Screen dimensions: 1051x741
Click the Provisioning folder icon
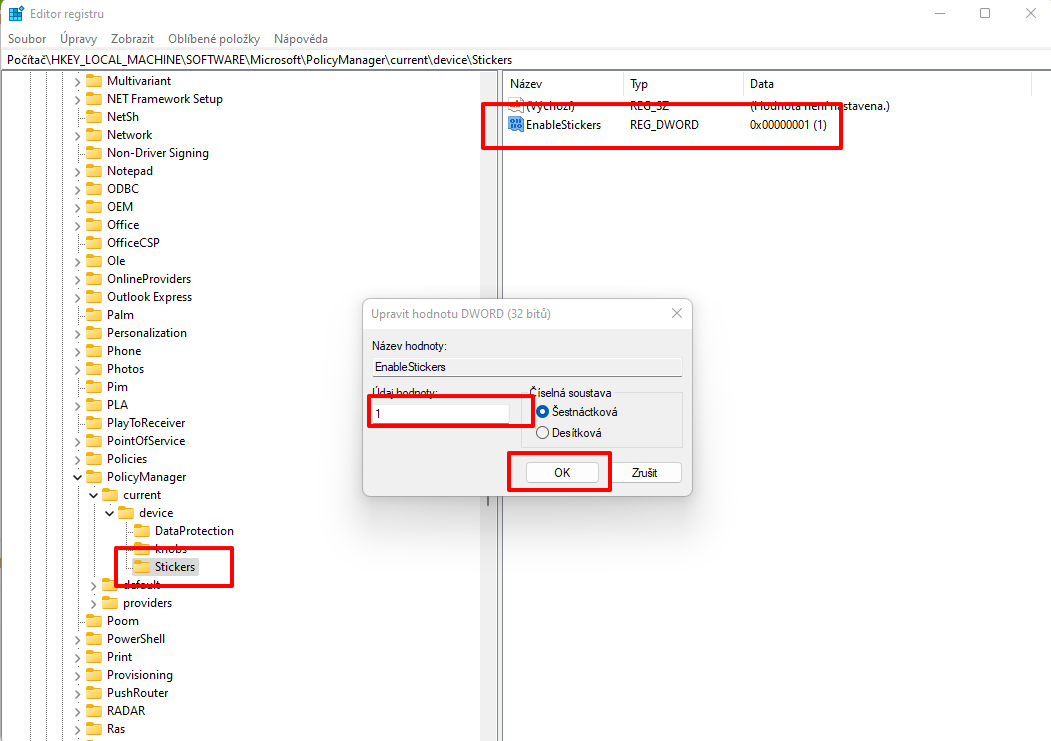point(95,675)
